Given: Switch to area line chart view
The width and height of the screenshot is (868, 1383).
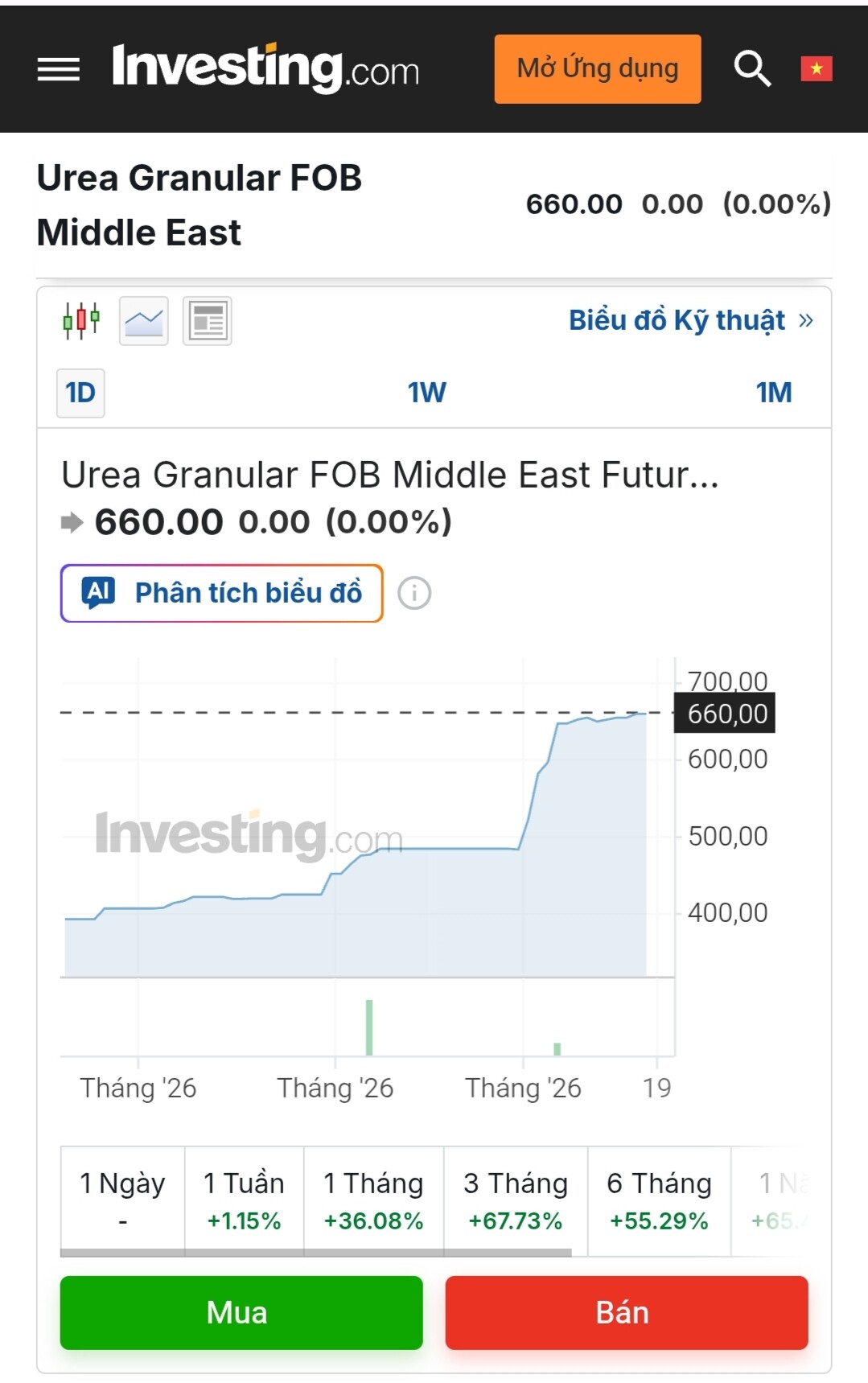Looking at the screenshot, I should [x=144, y=321].
